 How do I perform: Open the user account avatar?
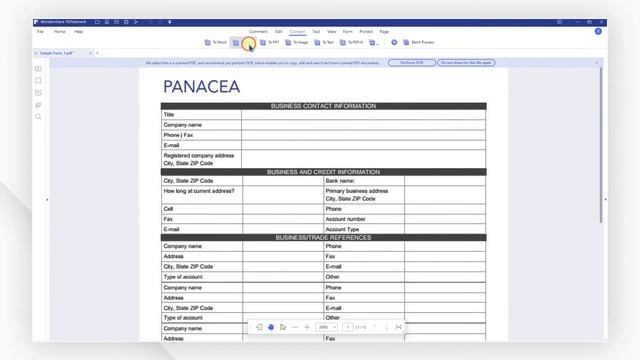[598, 31]
